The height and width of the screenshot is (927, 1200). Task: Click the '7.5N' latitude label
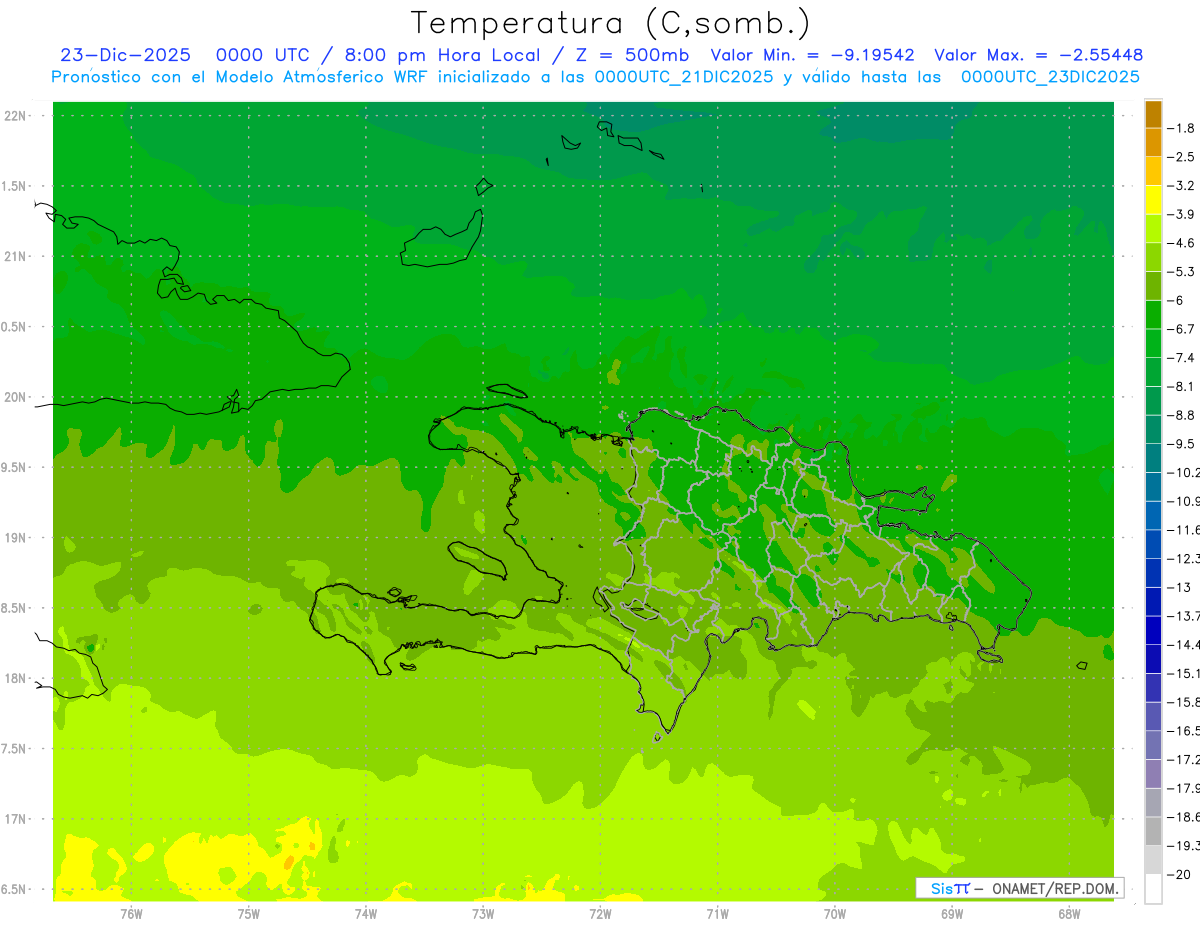pos(12,749)
